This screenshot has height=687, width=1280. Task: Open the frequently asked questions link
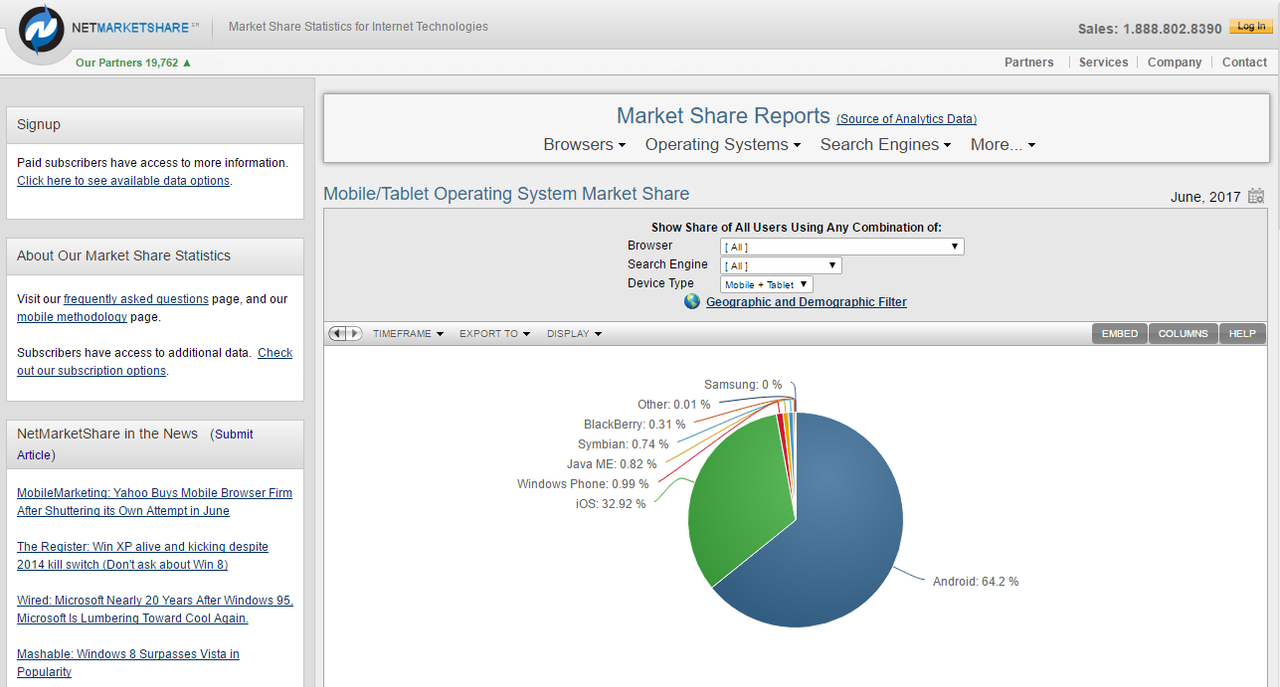click(136, 299)
